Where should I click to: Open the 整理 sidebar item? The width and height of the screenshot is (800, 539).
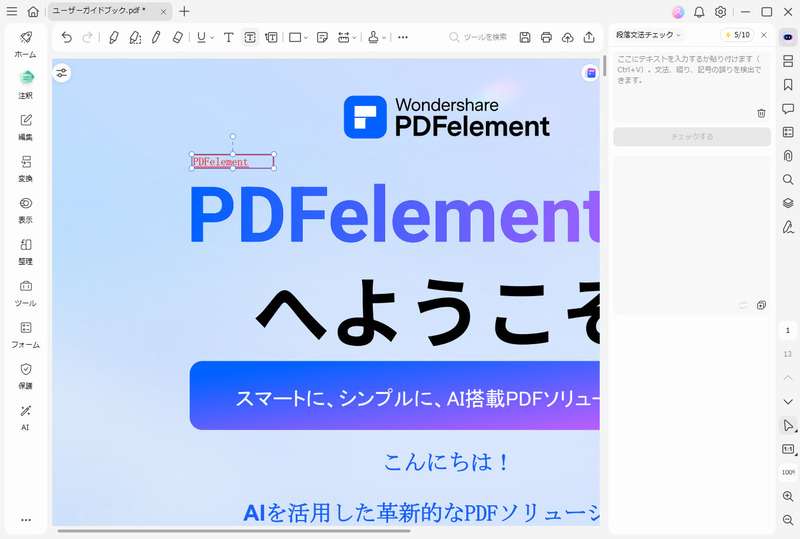(26, 252)
